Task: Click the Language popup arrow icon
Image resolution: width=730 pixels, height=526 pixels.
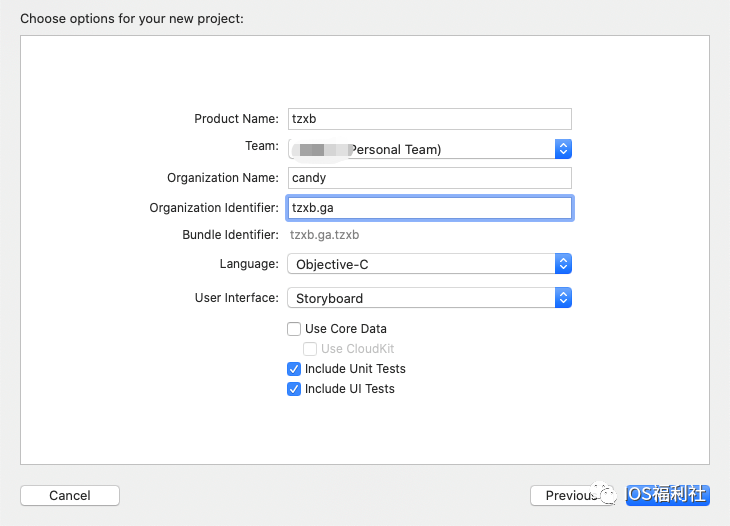Action: tap(563, 264)
